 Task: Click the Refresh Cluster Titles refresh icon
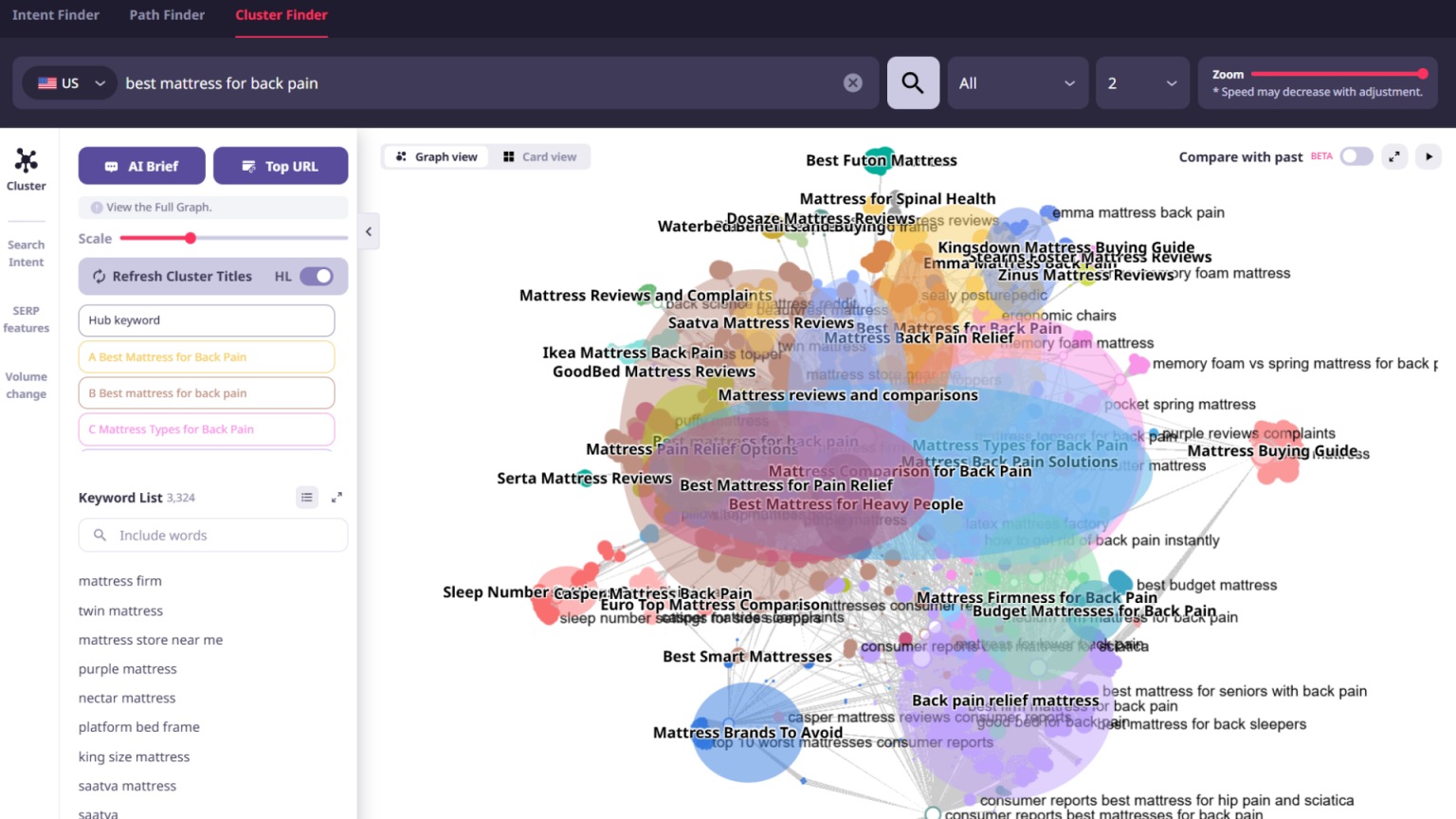[99, 276]
